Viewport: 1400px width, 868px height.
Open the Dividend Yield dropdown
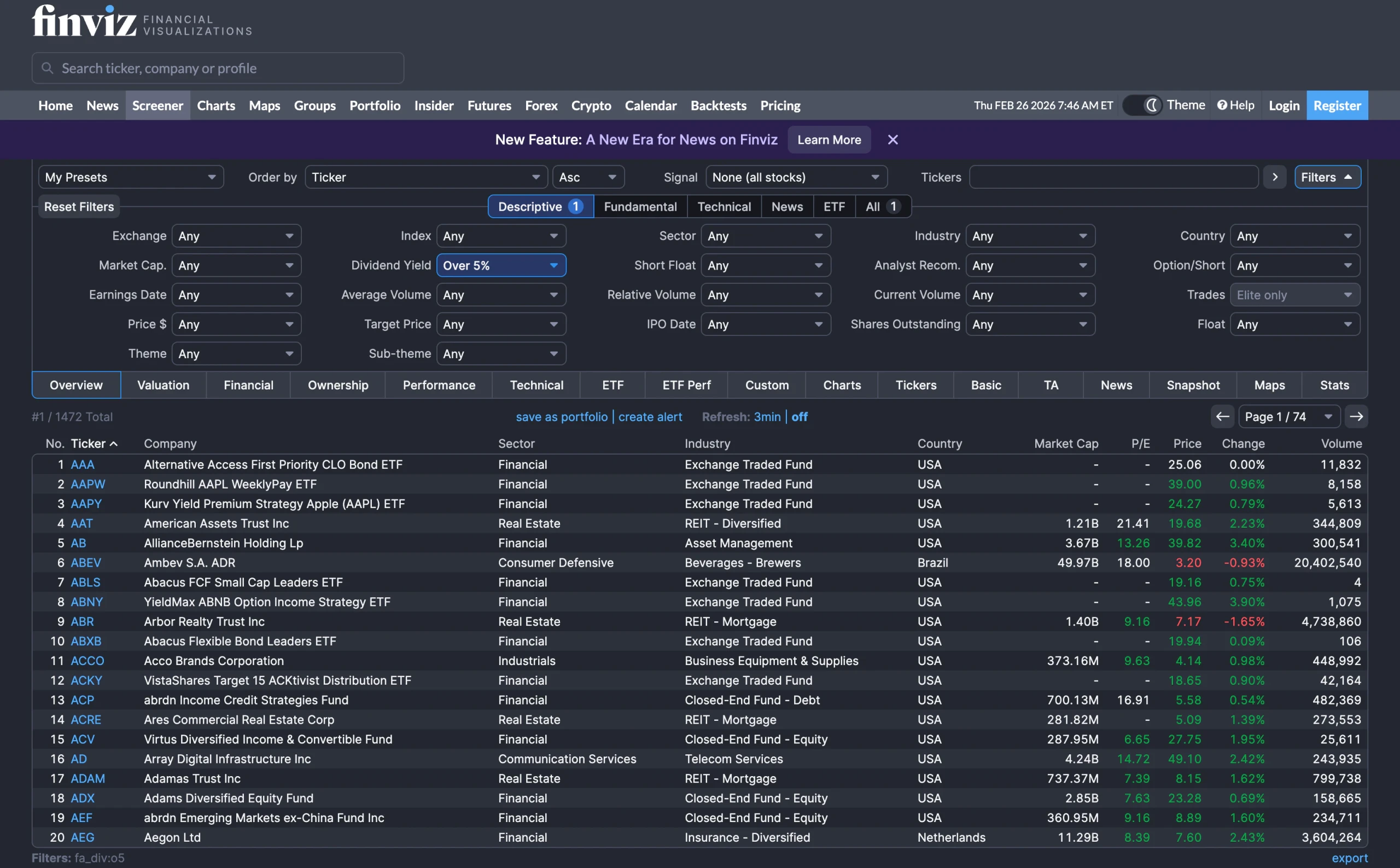(501, 265)
